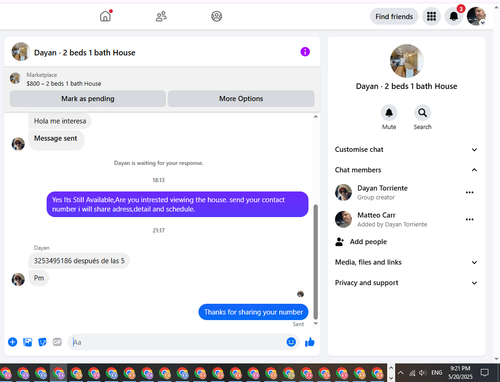Open the Home icon in top navigation

pyautogui.click(x=105, y=16)
